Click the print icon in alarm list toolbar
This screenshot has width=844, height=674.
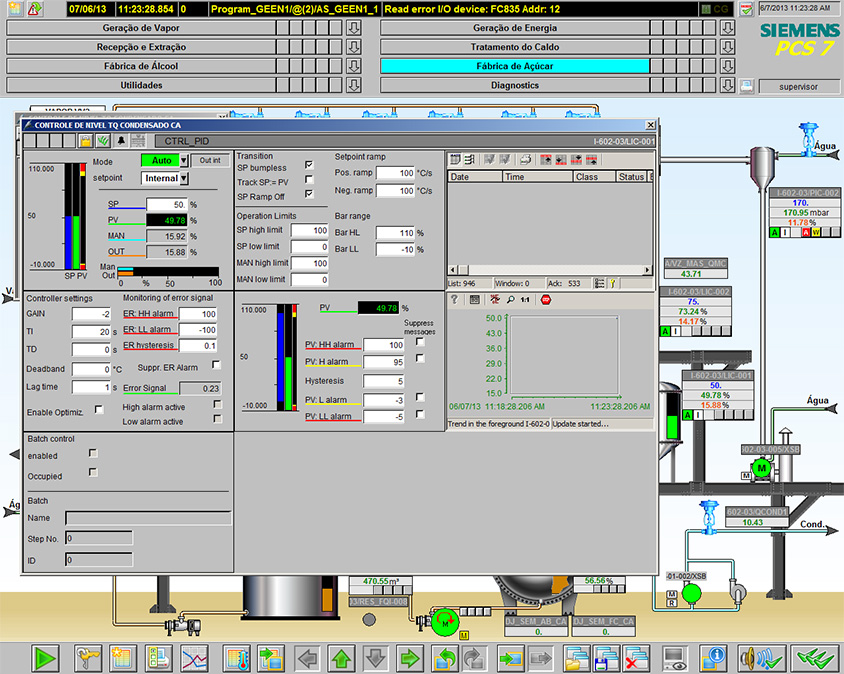pos(525,159)
